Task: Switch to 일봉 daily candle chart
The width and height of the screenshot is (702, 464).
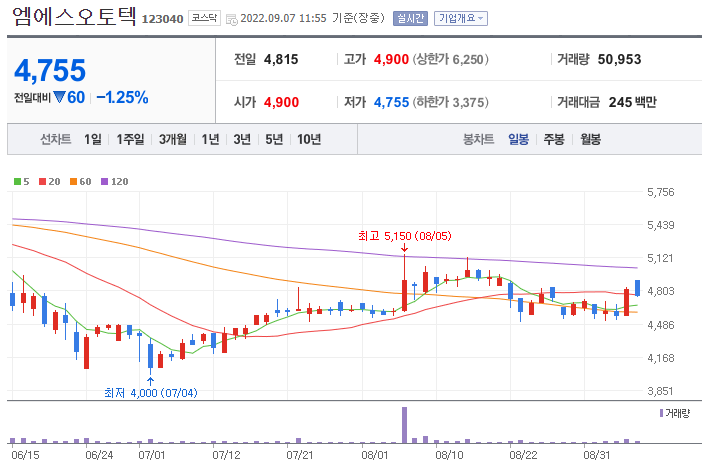Action: coord(518,139)
